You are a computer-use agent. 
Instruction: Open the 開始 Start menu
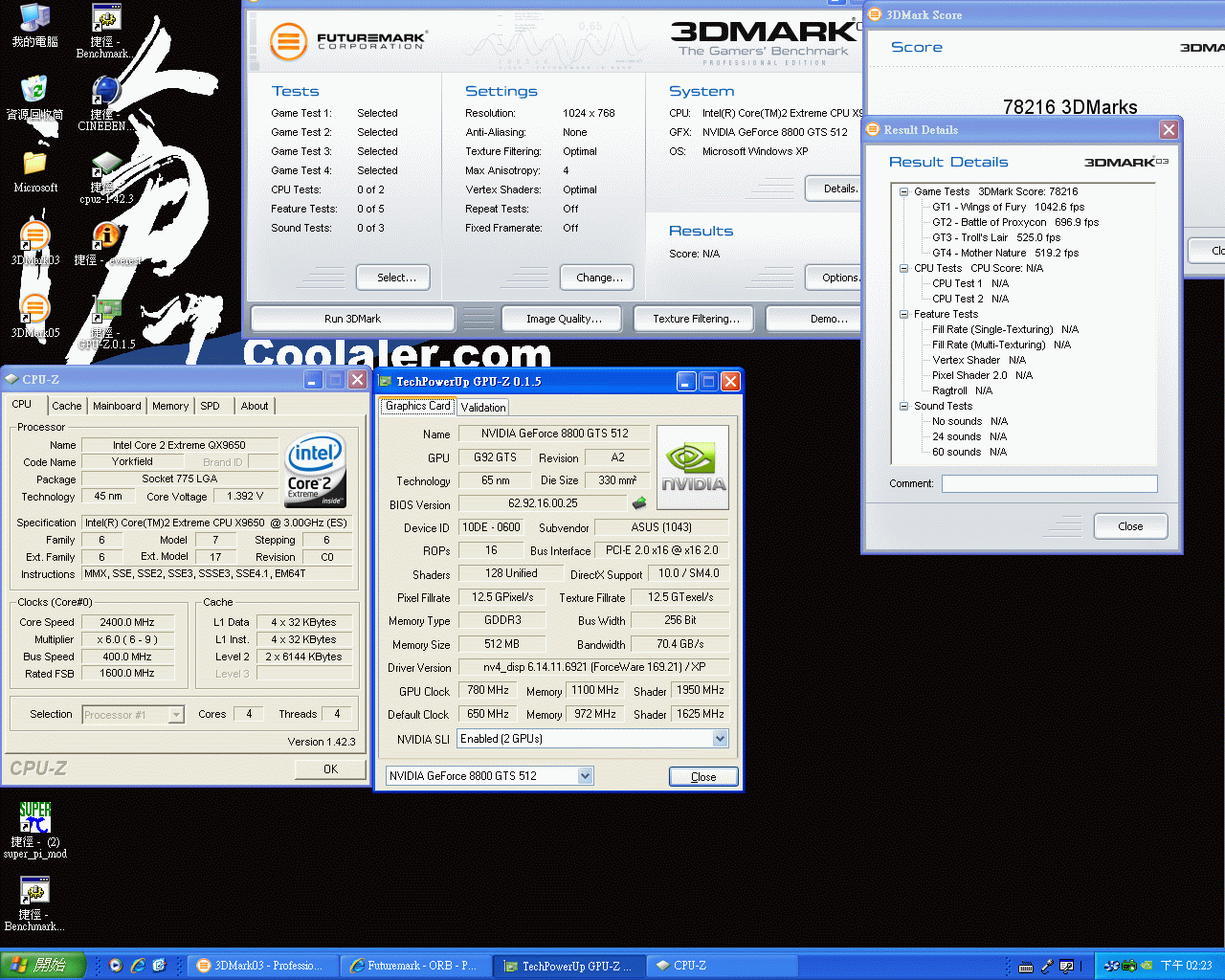43,966
